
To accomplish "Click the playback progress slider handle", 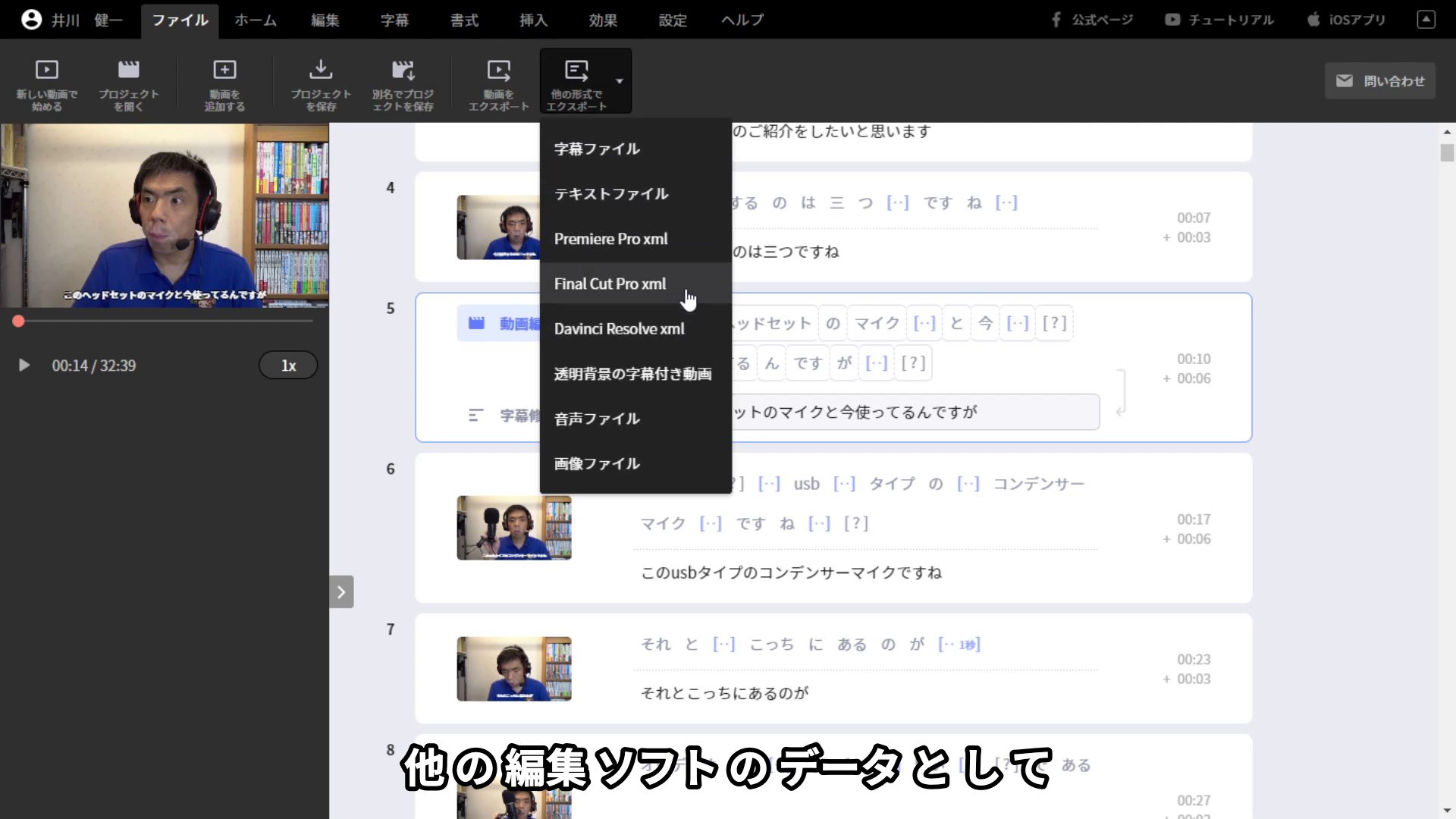I will 18,322.
